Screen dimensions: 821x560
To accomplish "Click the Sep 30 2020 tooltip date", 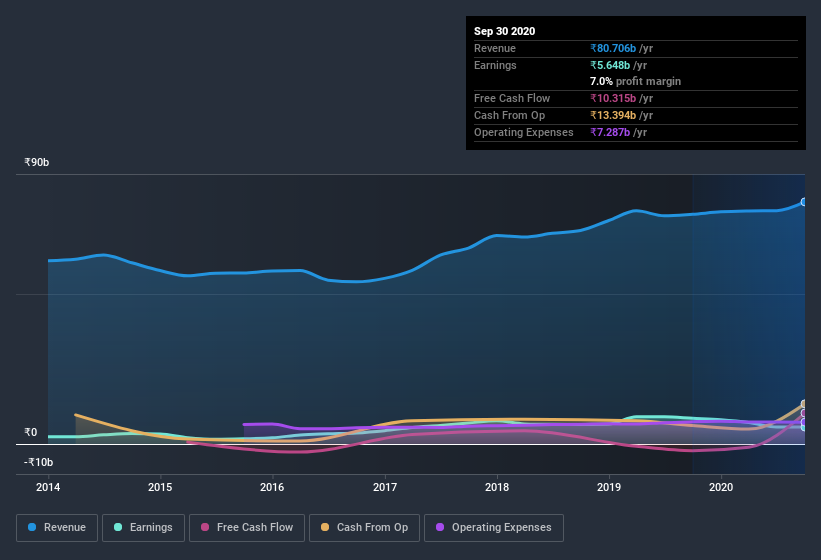I will [505, 31].
